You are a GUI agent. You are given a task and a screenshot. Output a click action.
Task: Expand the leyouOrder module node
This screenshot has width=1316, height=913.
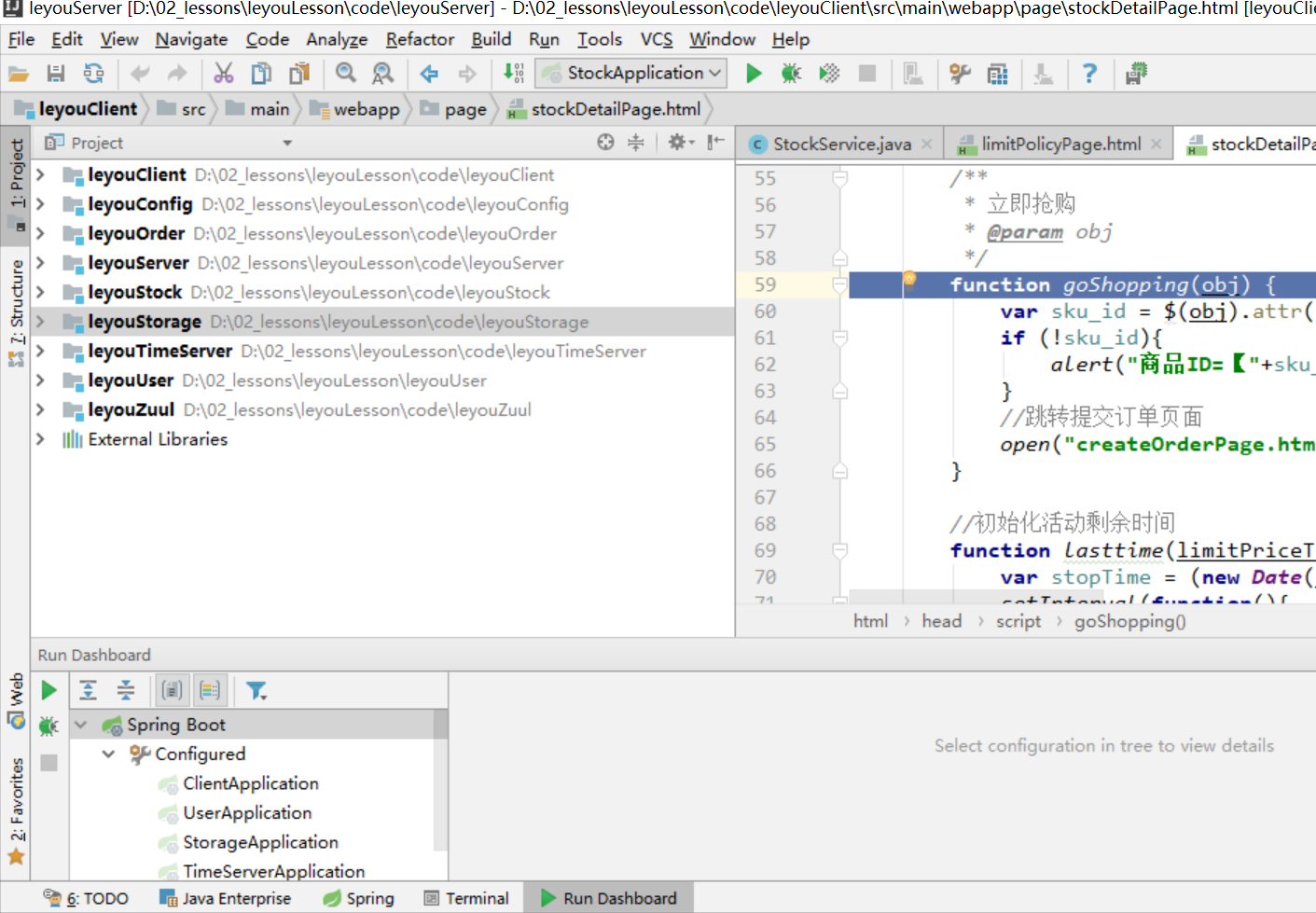click(40, 233)
